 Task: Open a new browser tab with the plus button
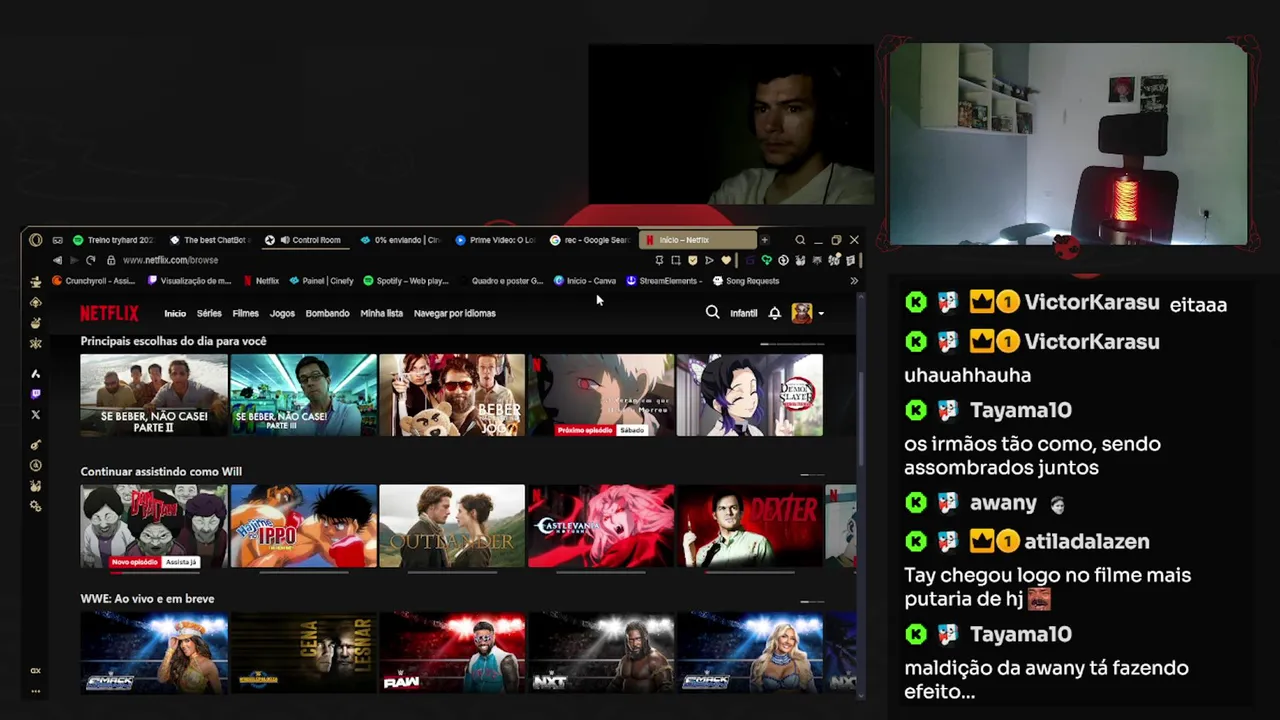pyautogui.click(x=764, y=240)
